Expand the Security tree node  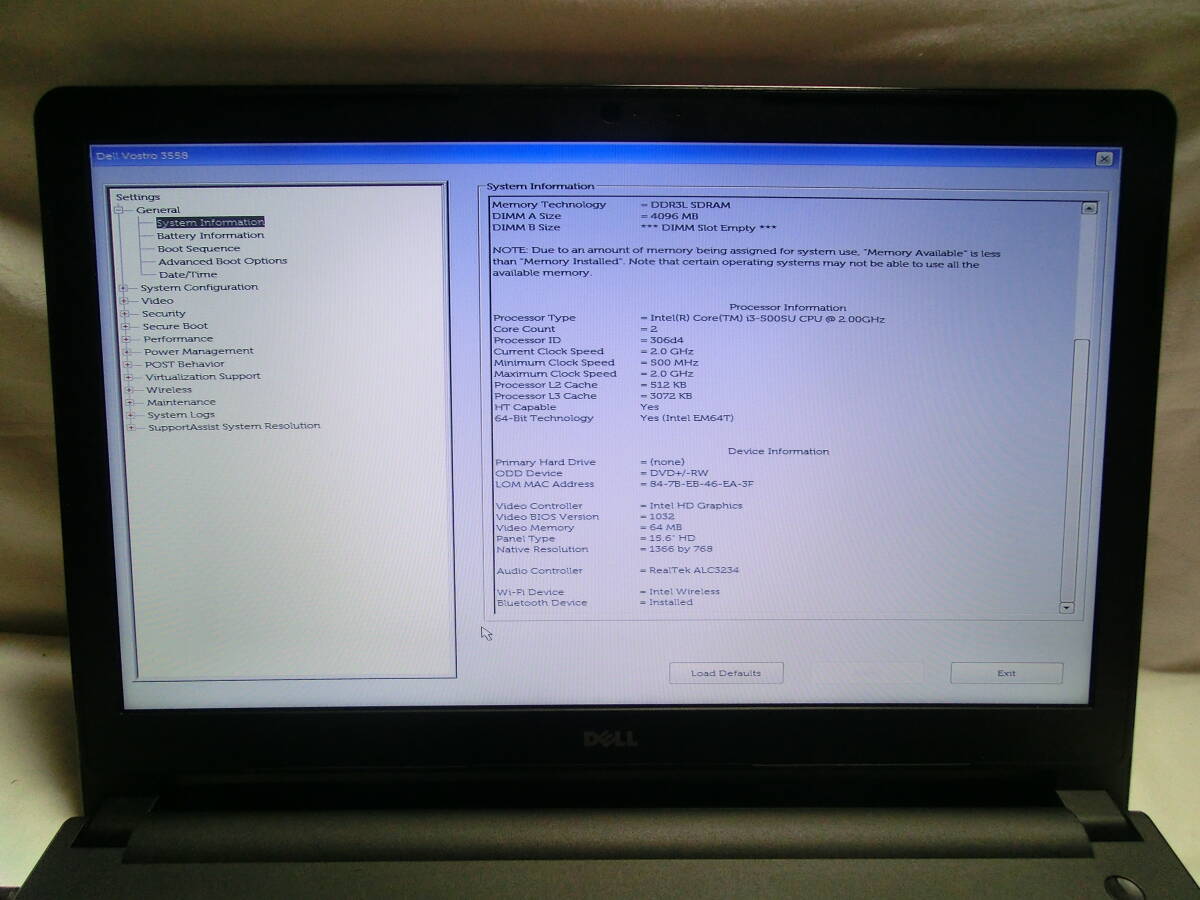tap(126, 314)
